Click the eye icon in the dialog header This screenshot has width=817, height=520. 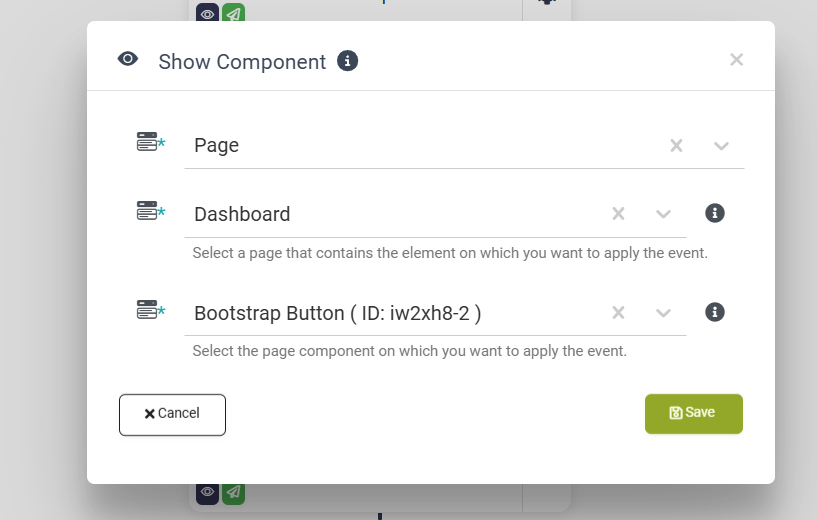[x=128, y=59]
